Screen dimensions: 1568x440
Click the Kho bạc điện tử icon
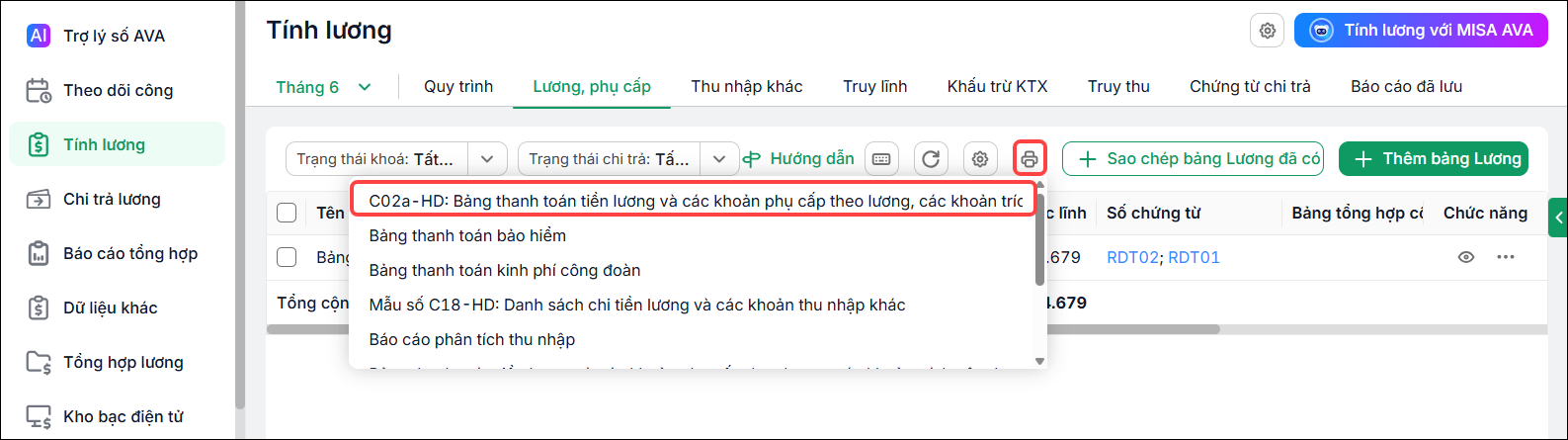coord(39,416)
